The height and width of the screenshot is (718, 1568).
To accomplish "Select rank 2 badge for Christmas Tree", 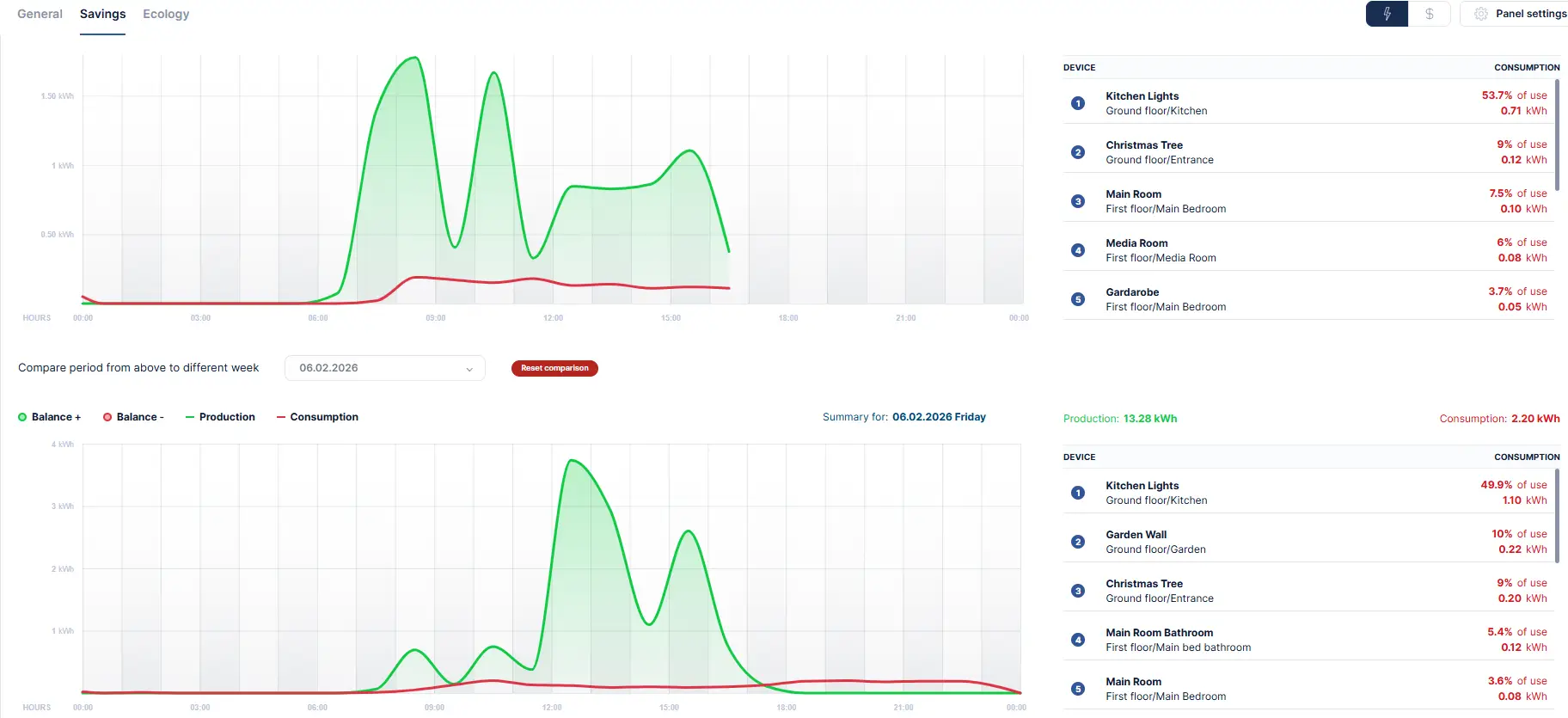I will pyautogui.click(x=1078, y=152).
